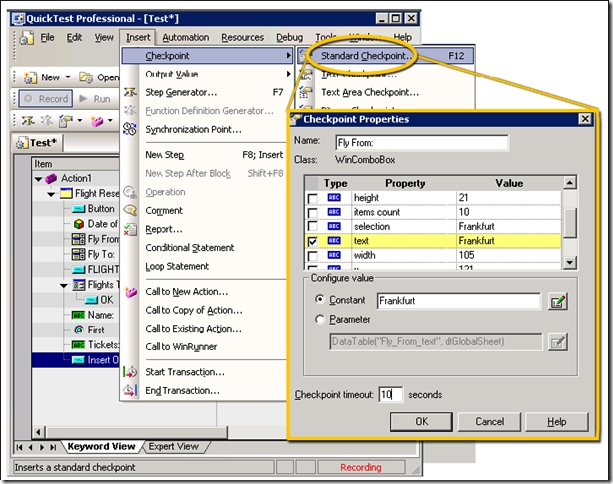Screen dimensions: 613x484
Task: Click the Checkpoint timeout seconds field
Action: coord(391,394)
